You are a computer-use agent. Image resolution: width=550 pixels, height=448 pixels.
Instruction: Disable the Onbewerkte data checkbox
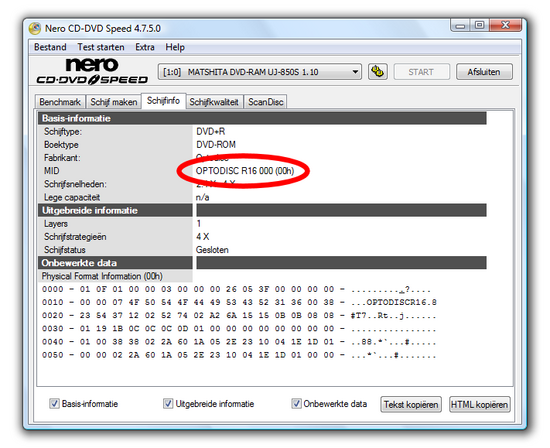click(296, 403)
